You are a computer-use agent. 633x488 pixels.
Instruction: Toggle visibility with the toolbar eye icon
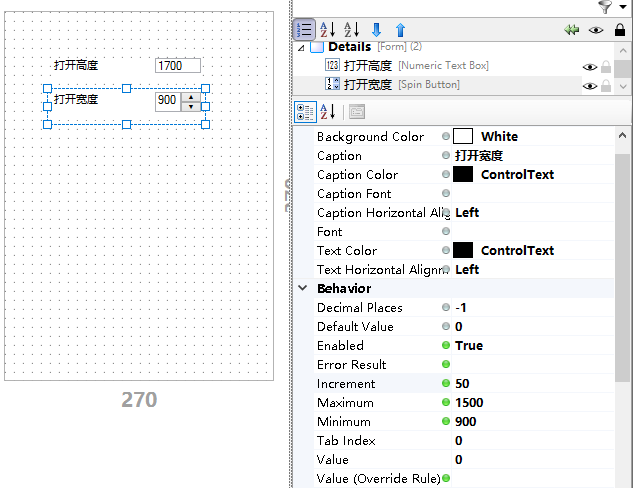[x=596, y=30]
